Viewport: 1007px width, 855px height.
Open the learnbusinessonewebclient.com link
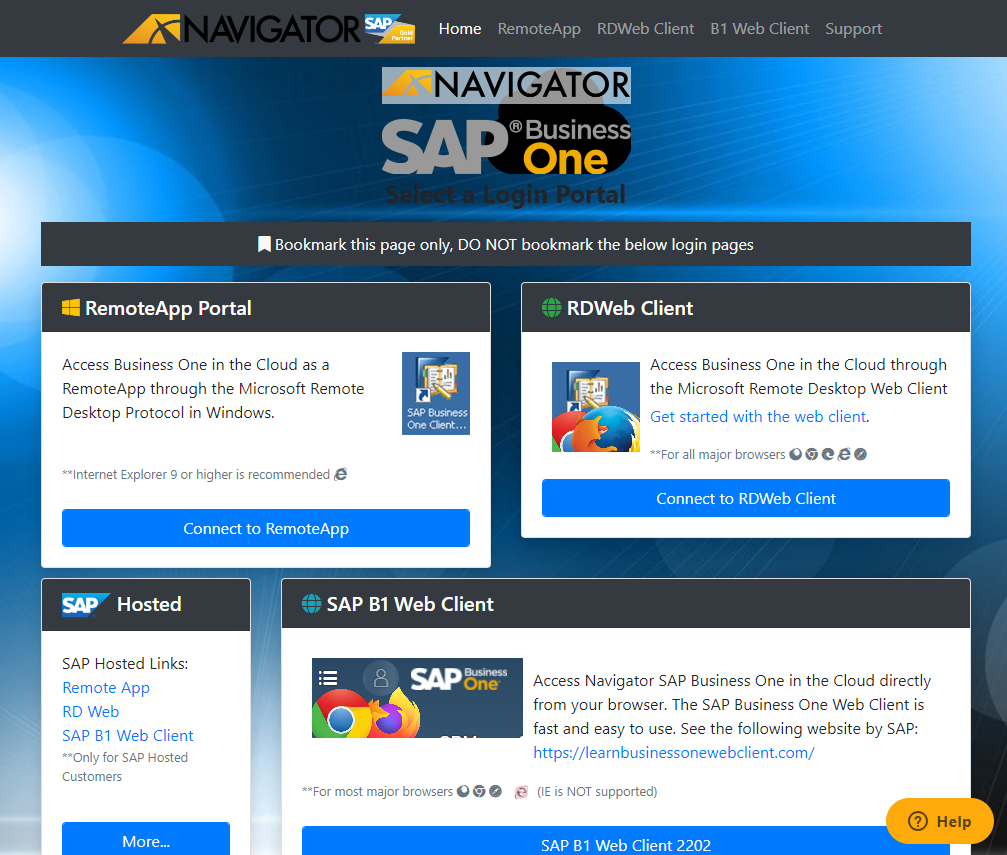click(674, 752)
